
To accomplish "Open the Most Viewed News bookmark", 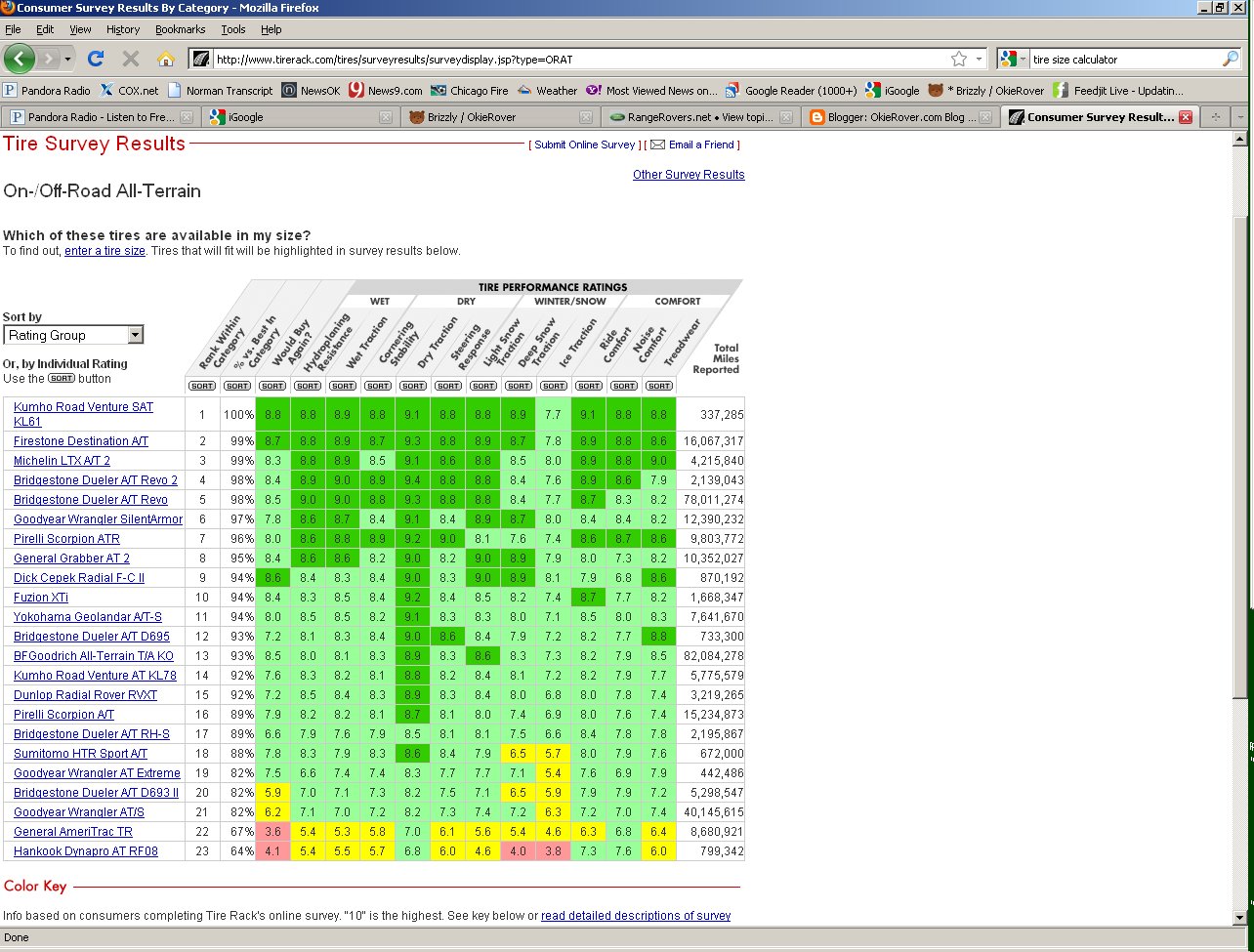I will 652,90.
